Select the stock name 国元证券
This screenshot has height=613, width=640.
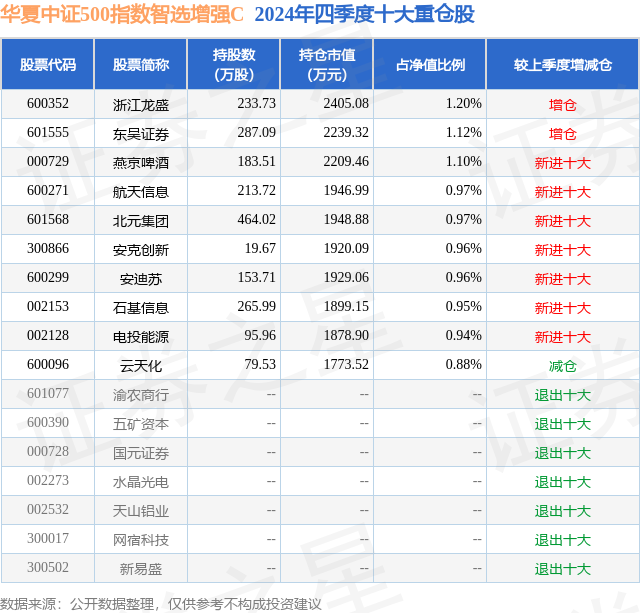point(141,453)
